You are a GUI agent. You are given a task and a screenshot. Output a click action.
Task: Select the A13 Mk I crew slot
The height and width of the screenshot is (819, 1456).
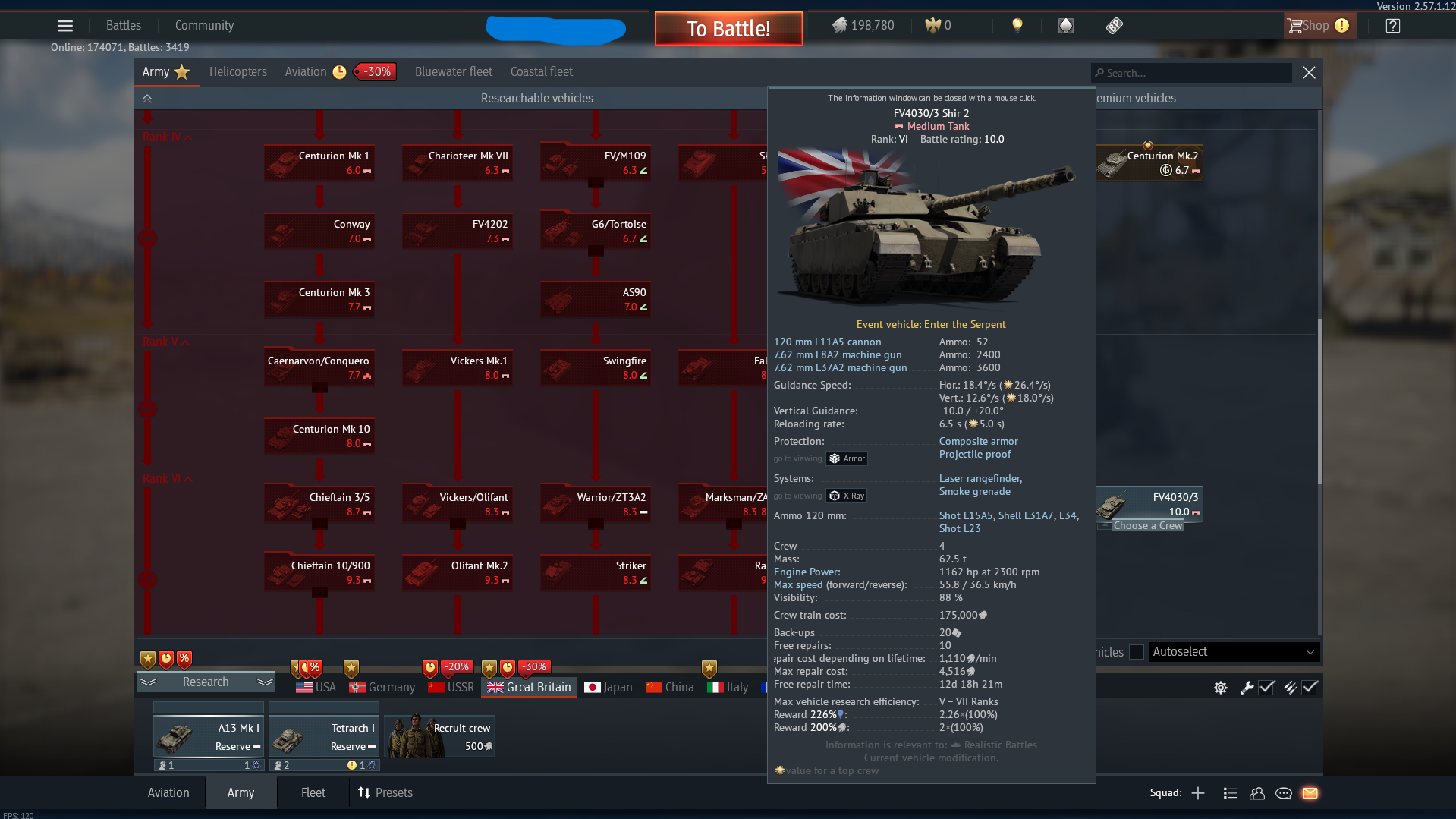click(x=209, y=737)
